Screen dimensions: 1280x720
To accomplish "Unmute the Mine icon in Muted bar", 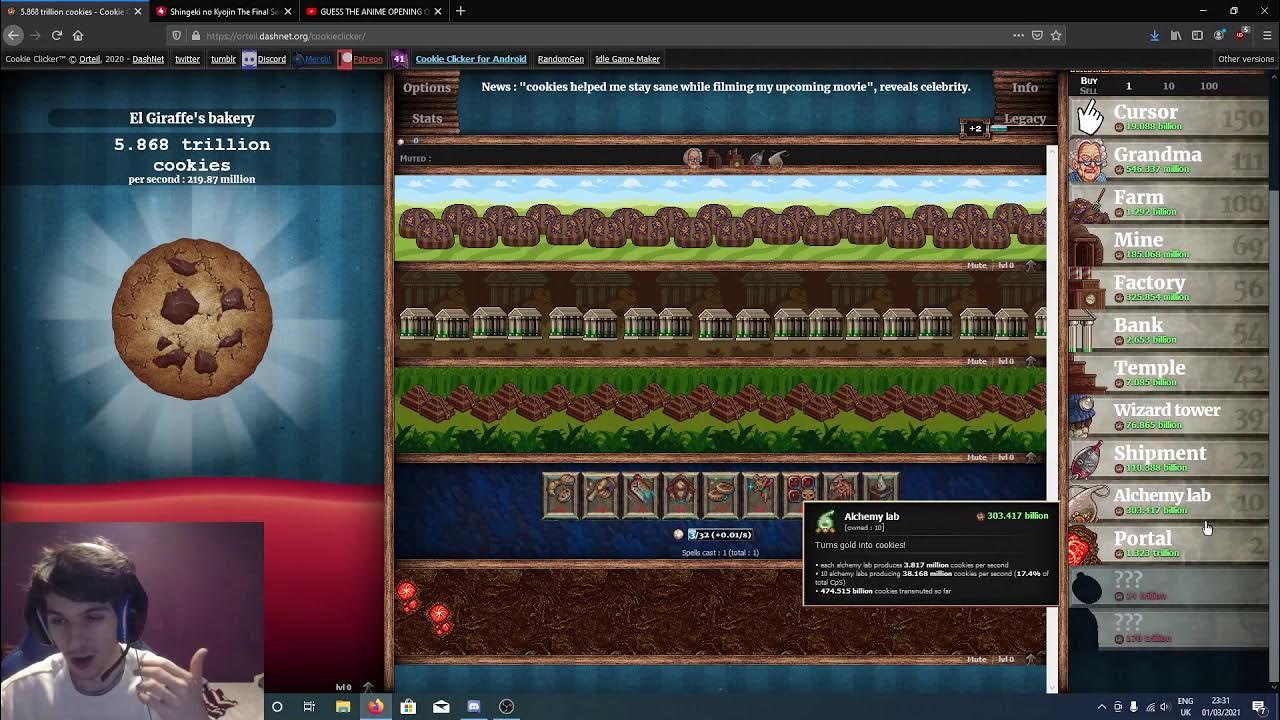I will point(713,158).
